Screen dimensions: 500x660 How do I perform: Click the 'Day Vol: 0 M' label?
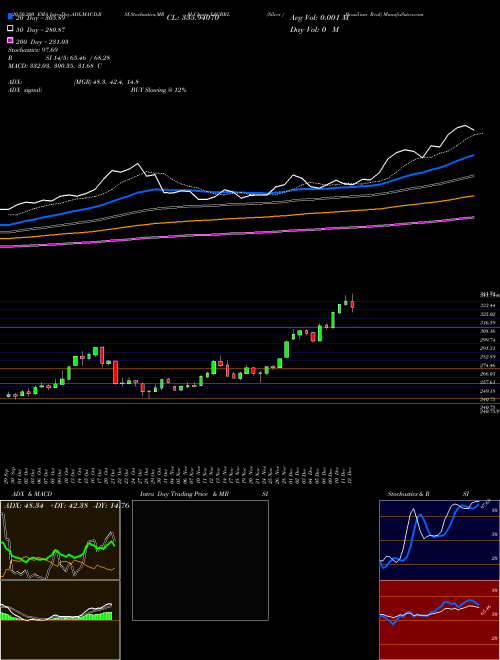click(314, 30)
